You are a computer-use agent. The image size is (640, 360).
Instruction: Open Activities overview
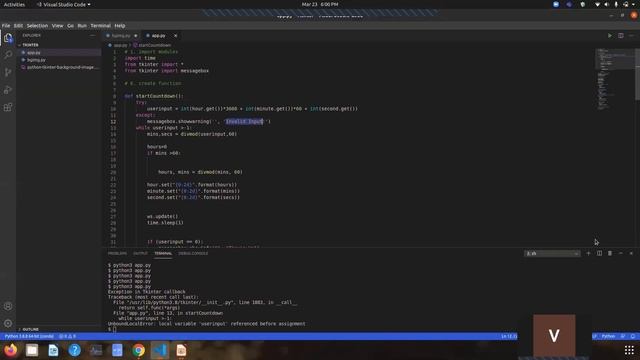(x=14, y=4)
